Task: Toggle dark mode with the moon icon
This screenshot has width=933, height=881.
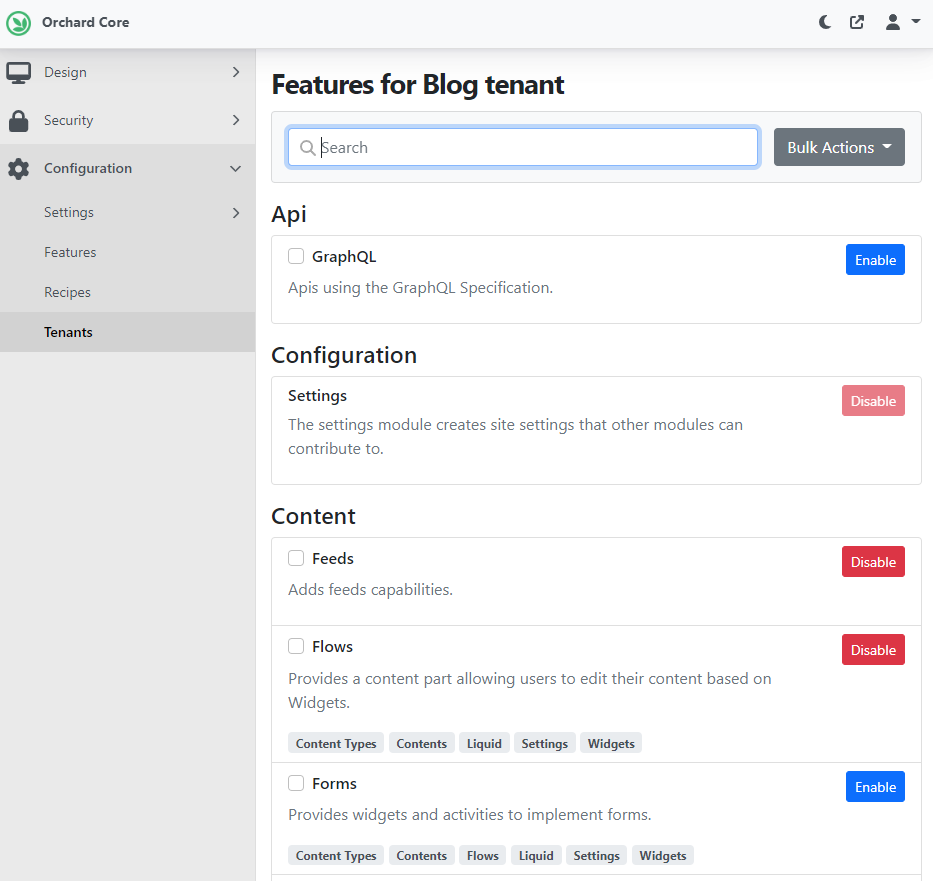Action: click(x=825, y=23)
